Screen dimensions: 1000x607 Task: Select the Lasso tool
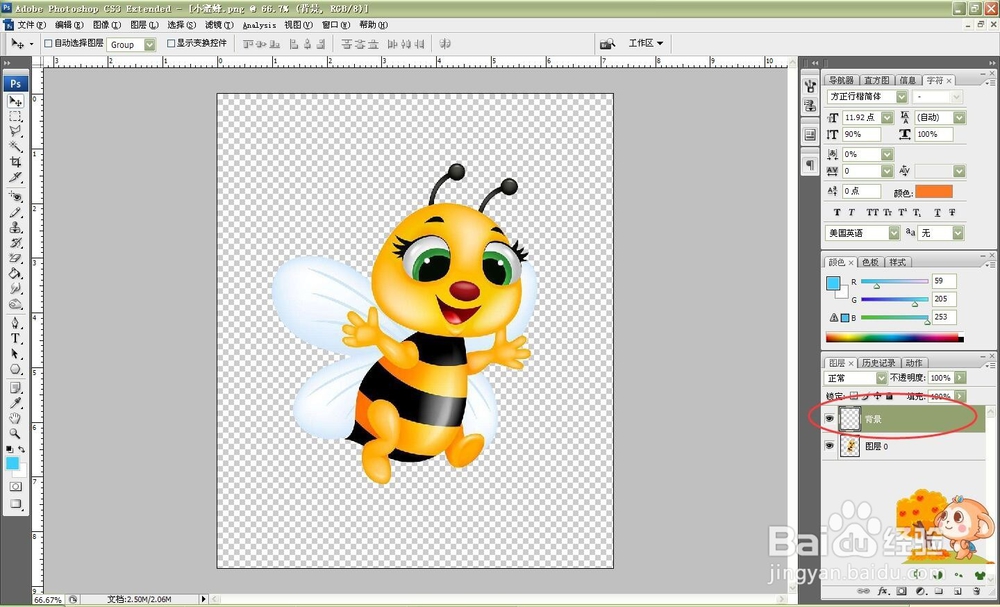click(x=15, y=132)
